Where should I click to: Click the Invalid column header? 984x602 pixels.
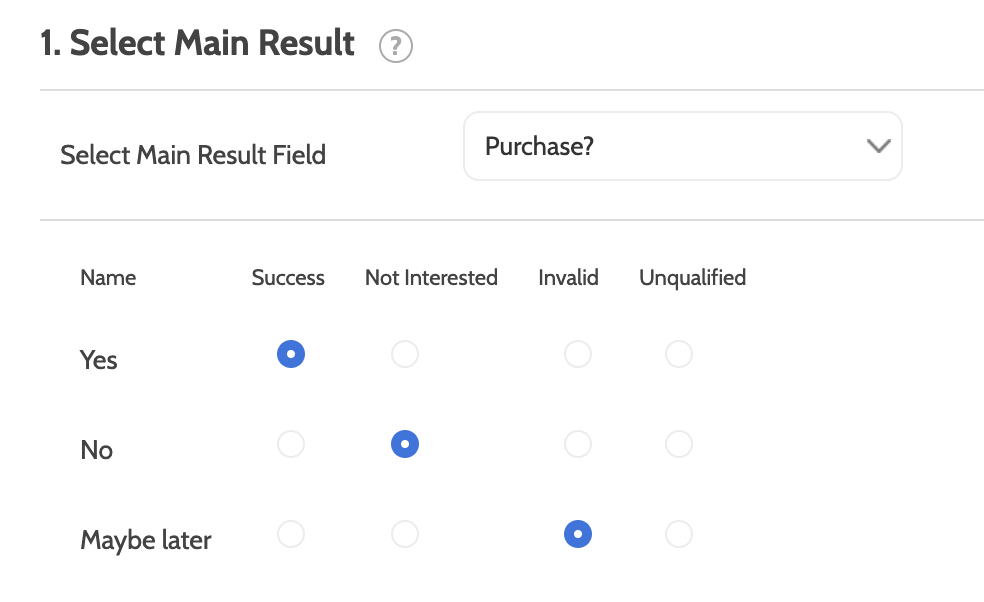click(x=568, y=278)
